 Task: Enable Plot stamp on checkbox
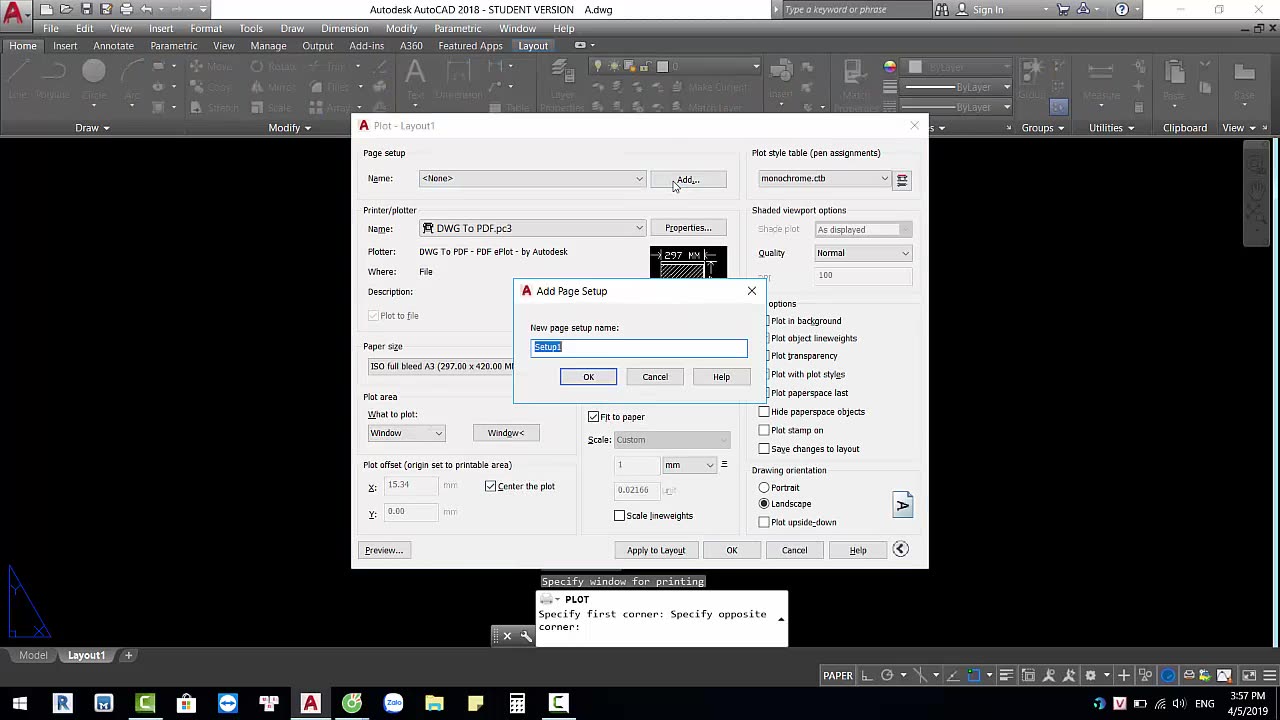click(x=764, y=430)
